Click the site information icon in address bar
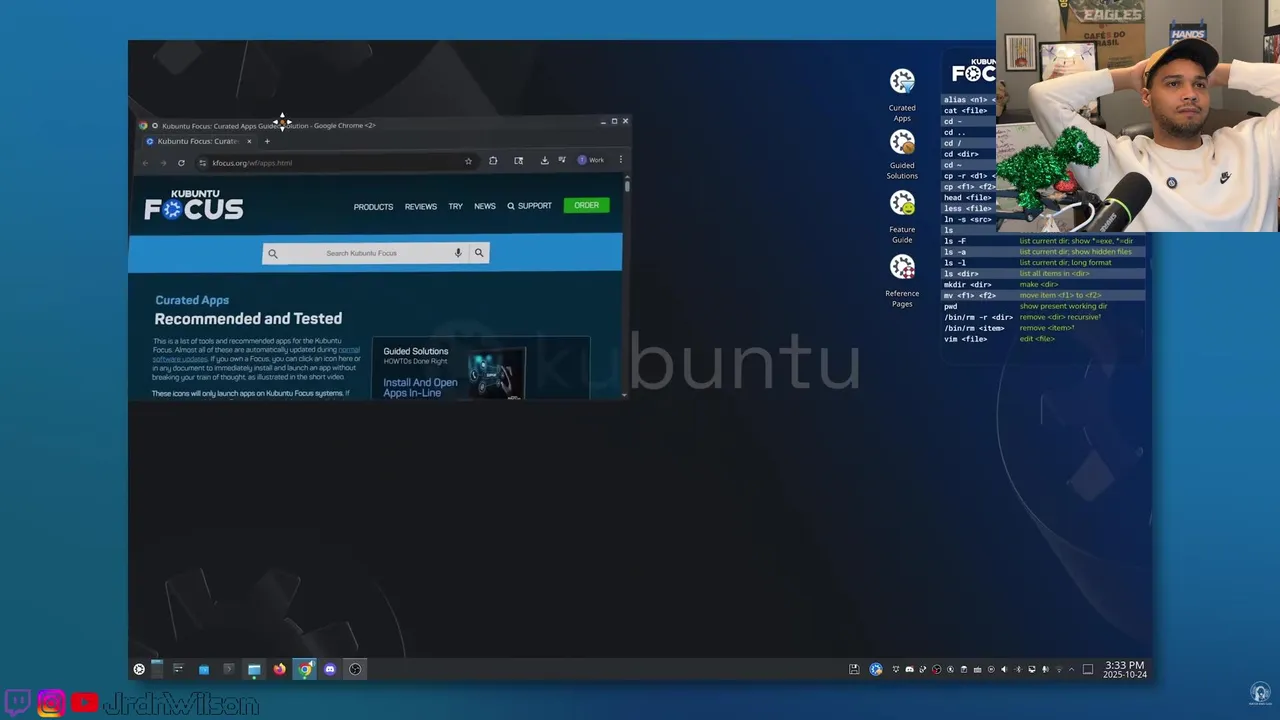 coord(202,162)
